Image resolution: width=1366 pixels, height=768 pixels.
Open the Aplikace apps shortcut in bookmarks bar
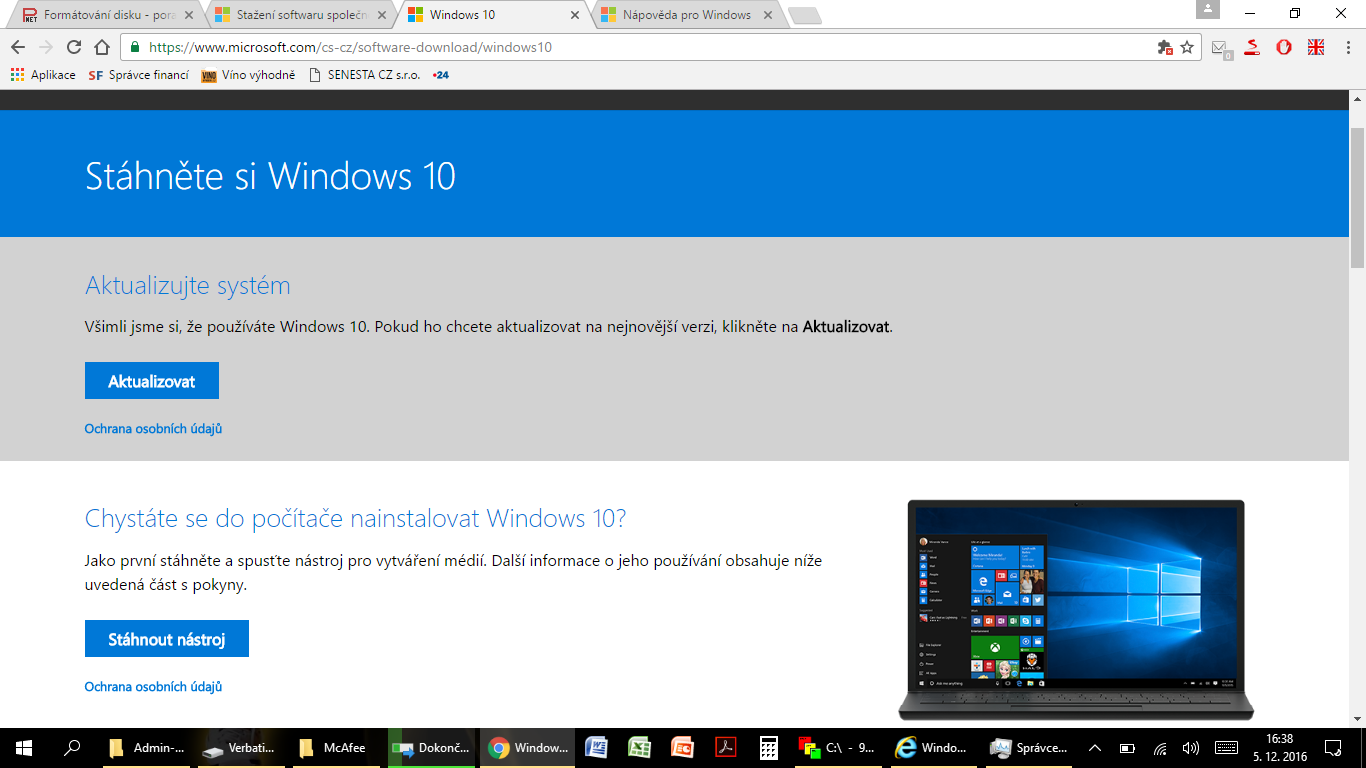[43, 75]
